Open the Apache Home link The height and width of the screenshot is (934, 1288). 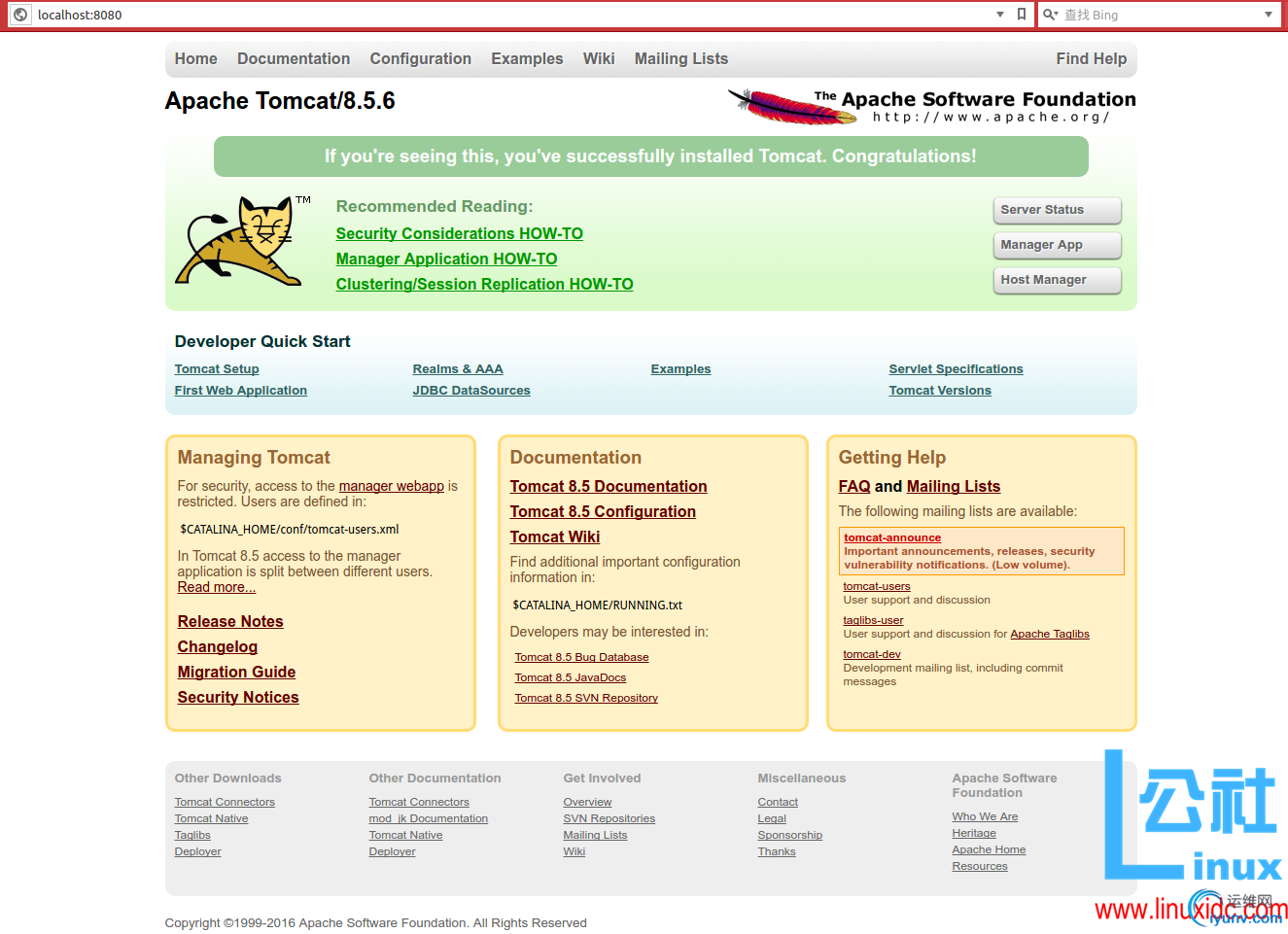click(989, 849)
